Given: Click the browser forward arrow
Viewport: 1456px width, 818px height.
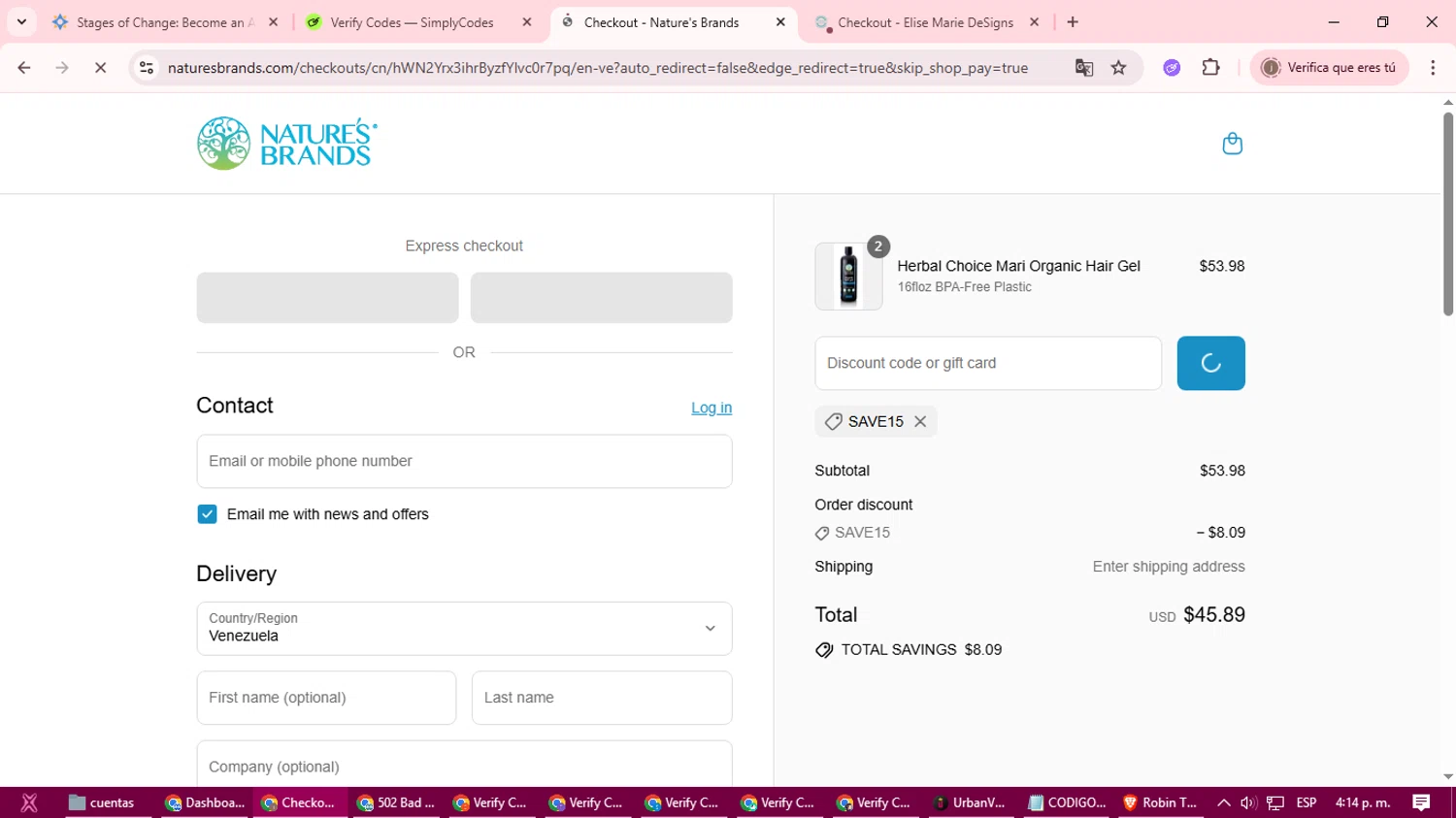Looking at the screenshot, I should [x=62, y=68].
